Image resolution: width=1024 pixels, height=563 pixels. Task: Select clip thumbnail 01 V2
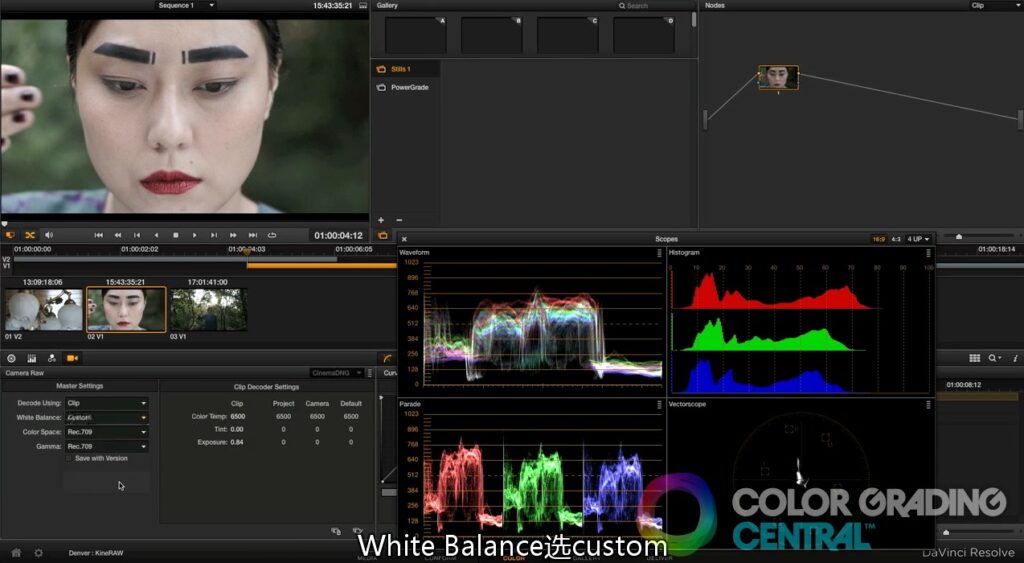pyautogui.click(x=44, y=310)
